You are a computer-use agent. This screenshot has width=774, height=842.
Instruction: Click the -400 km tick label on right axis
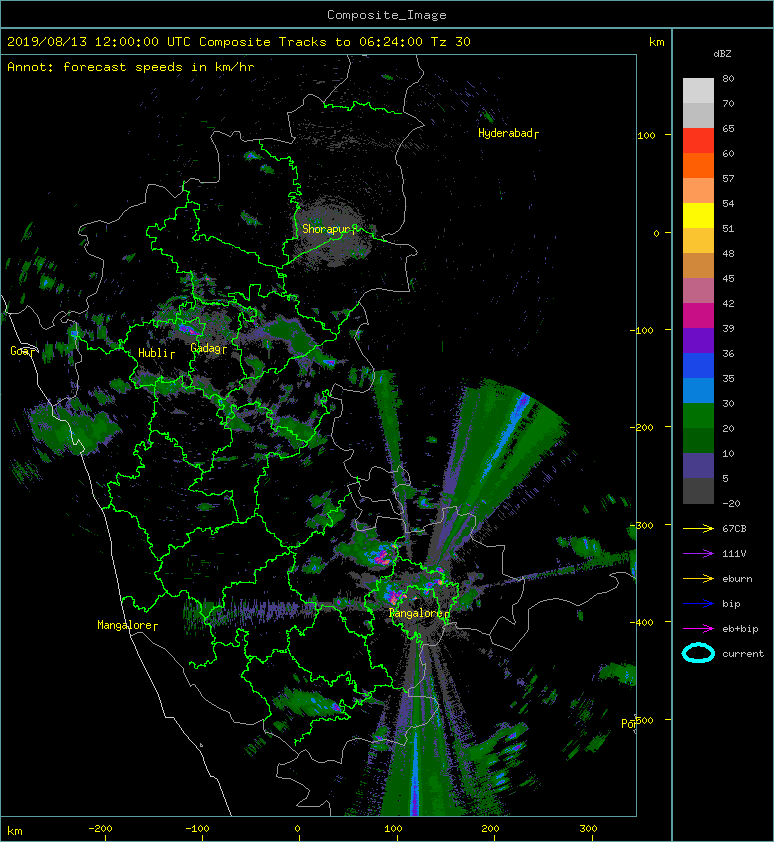[x=641, y=622]
